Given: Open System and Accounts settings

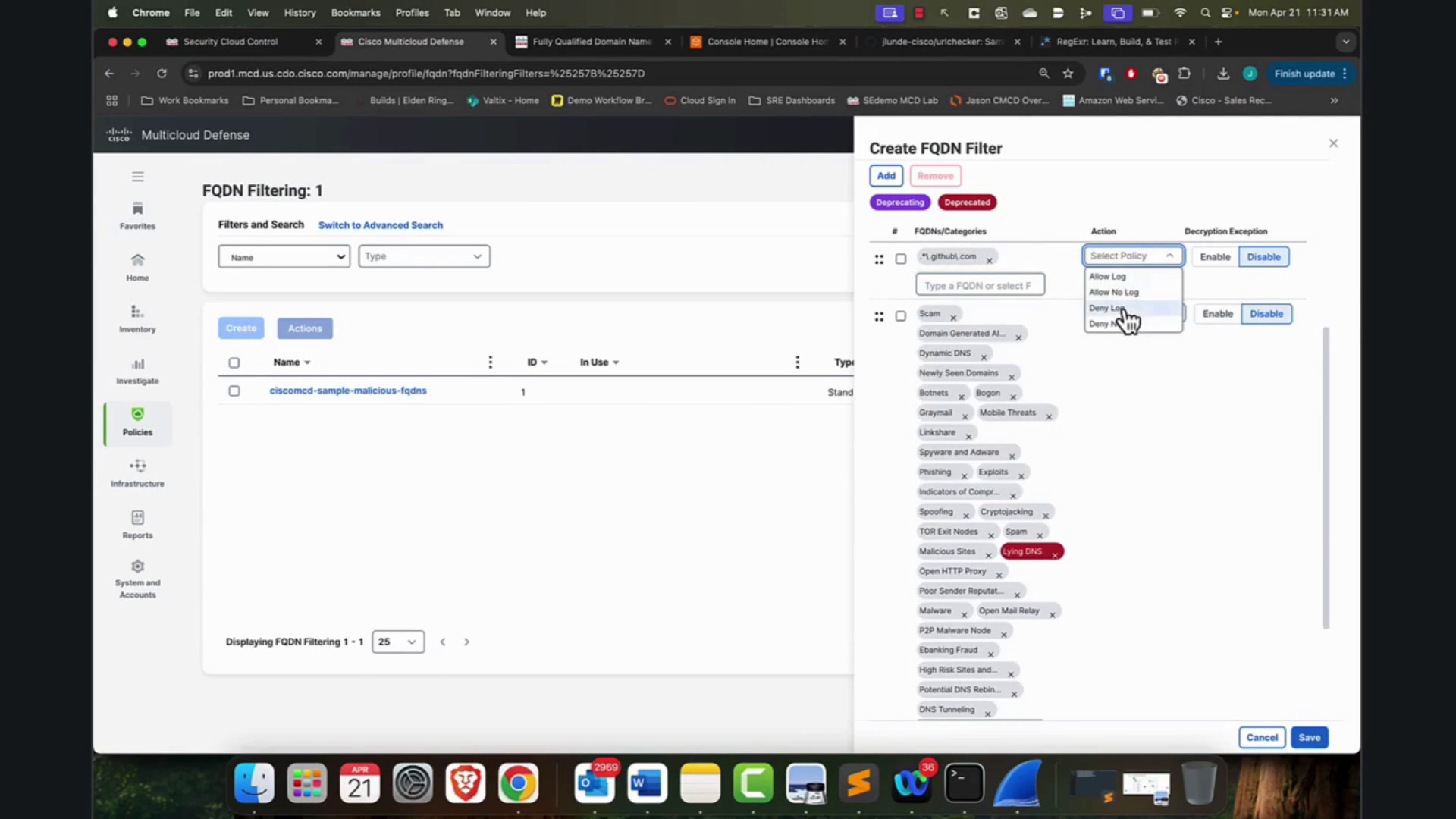Looking at the screenshot, I should [x=137, y=579].
